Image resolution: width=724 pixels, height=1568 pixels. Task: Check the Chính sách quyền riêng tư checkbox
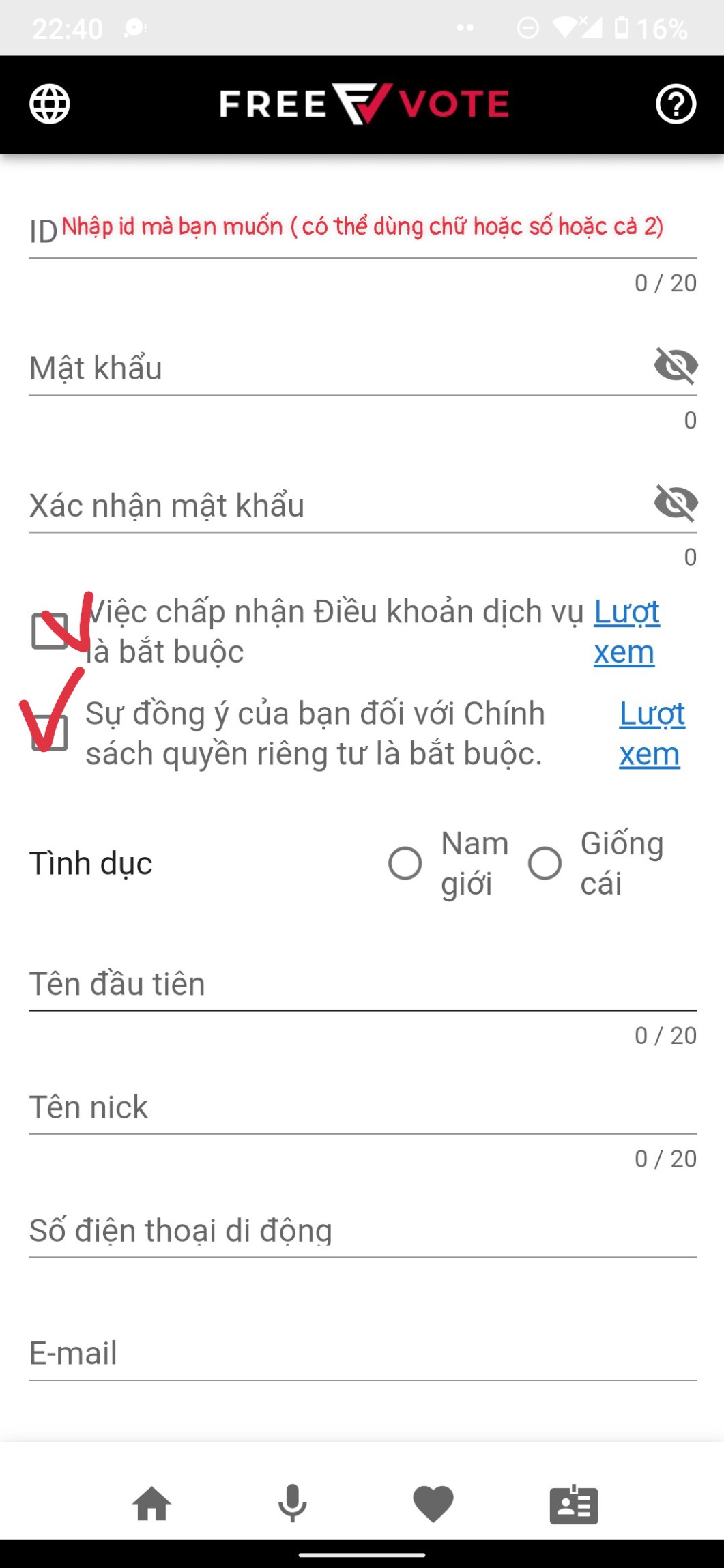pos(50,733)
